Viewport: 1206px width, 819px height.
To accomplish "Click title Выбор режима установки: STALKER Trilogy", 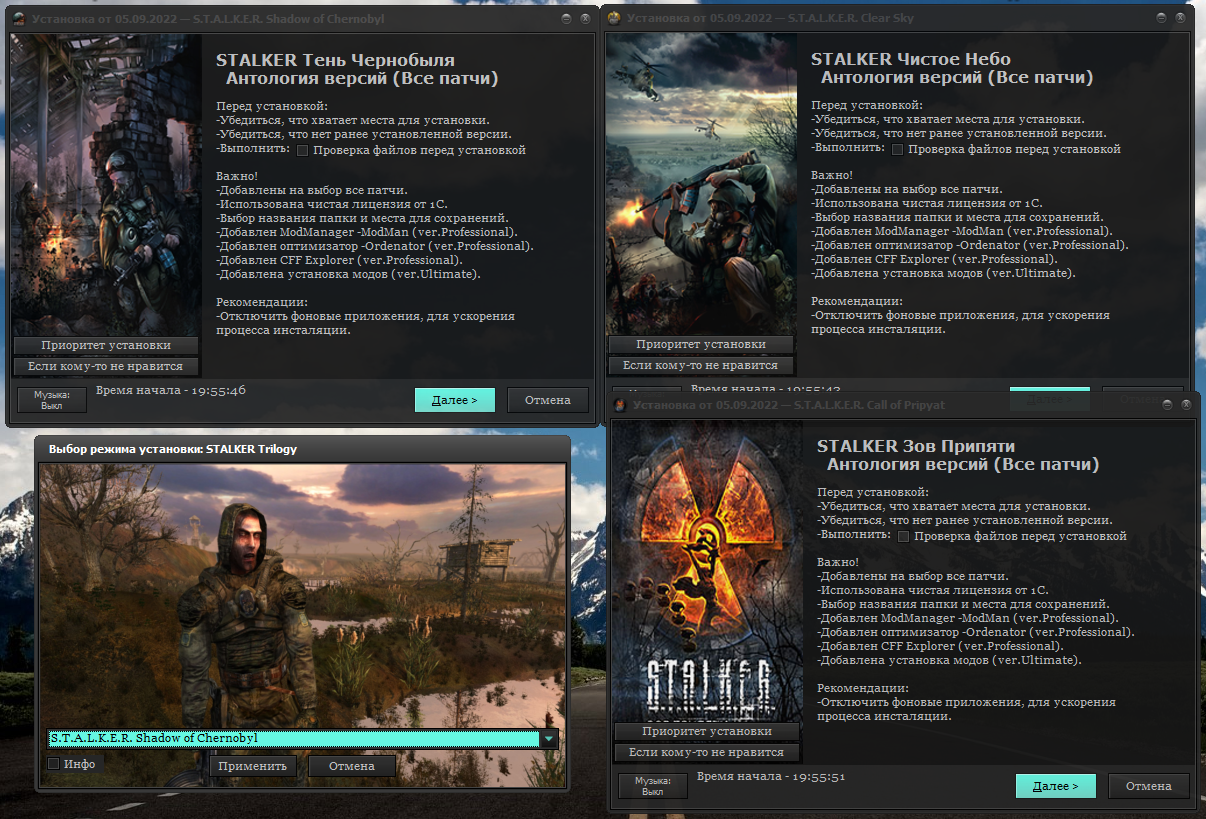I will (173, 449).
